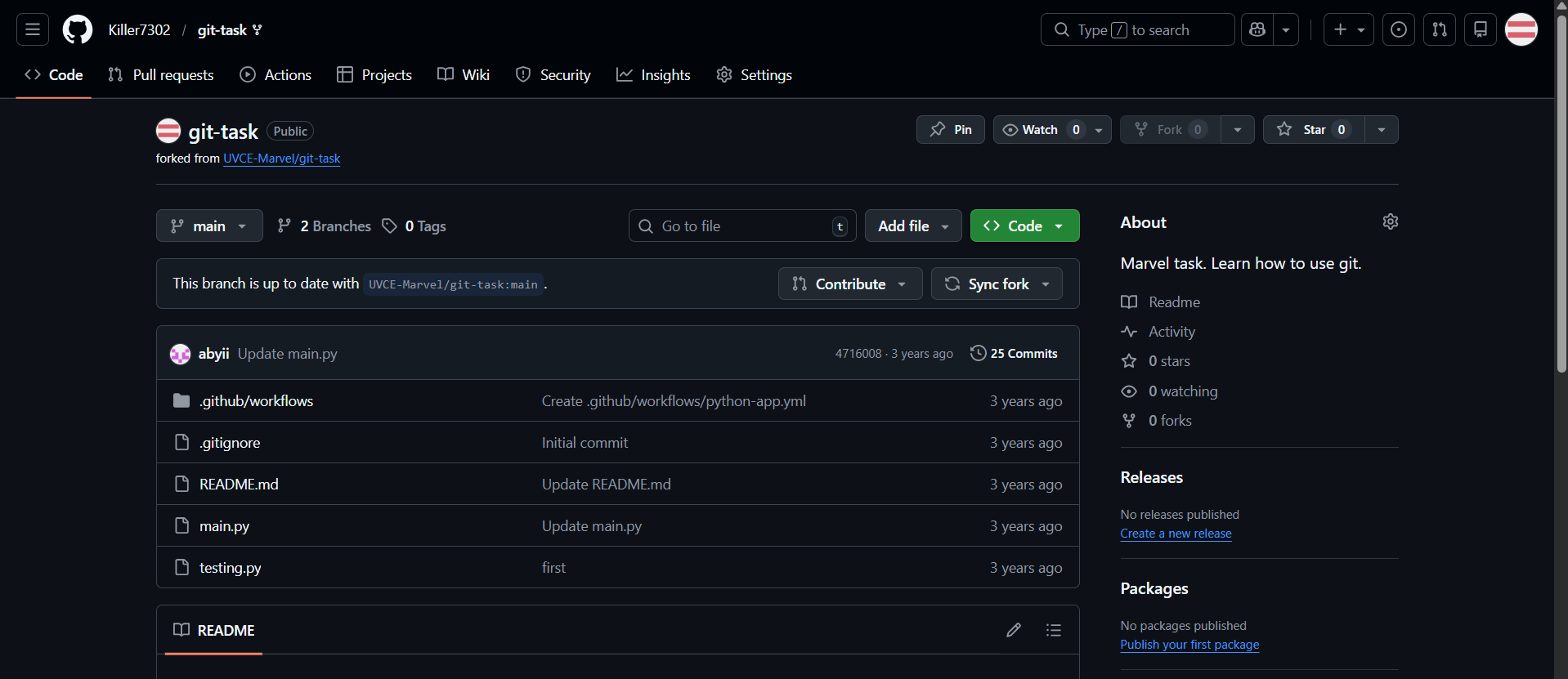Go to GitHub home via Octocat logo
The height and width of the screenshot is (679, 1568).
(78, 29)
